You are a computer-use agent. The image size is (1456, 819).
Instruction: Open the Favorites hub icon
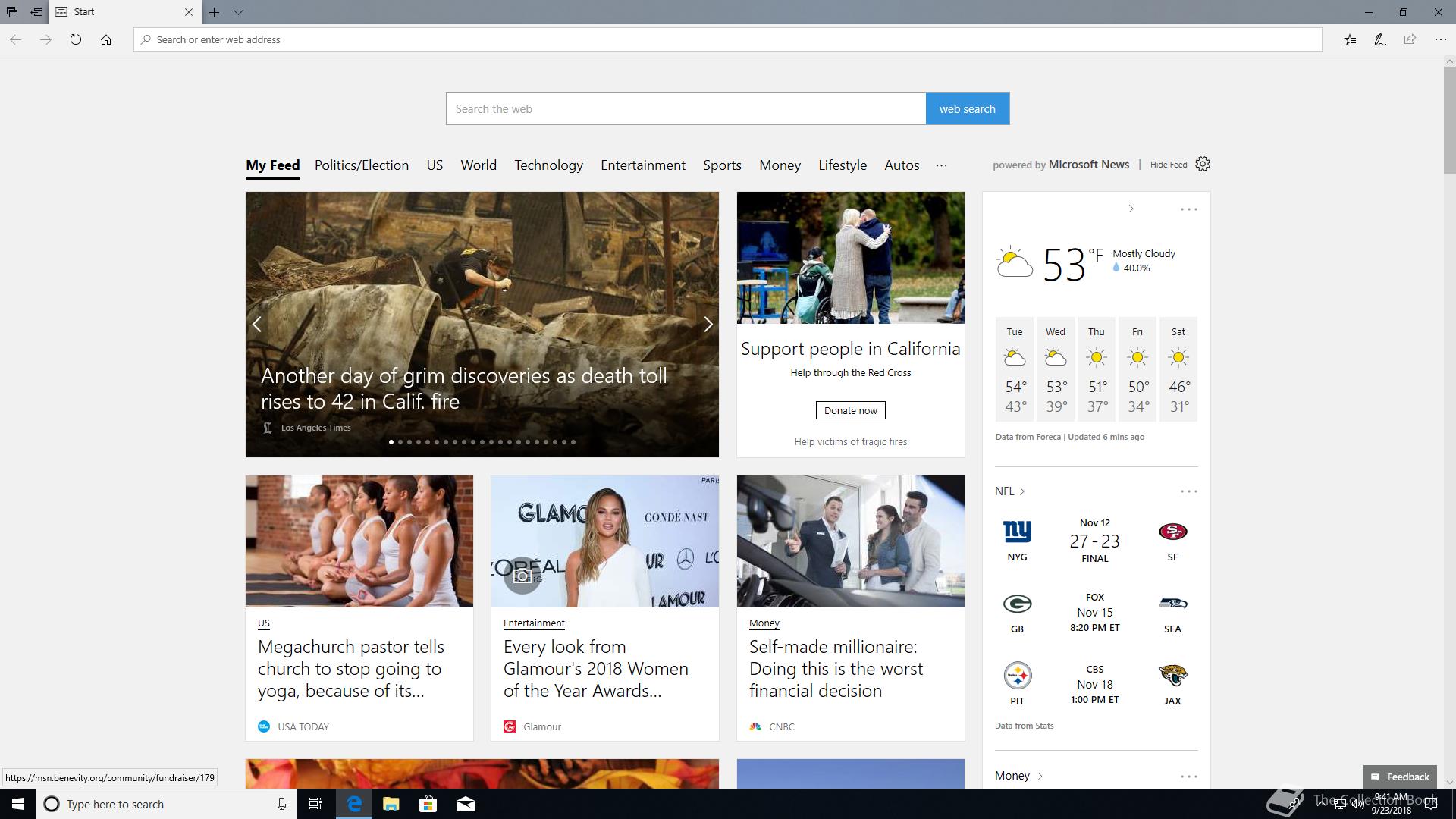1350,39
